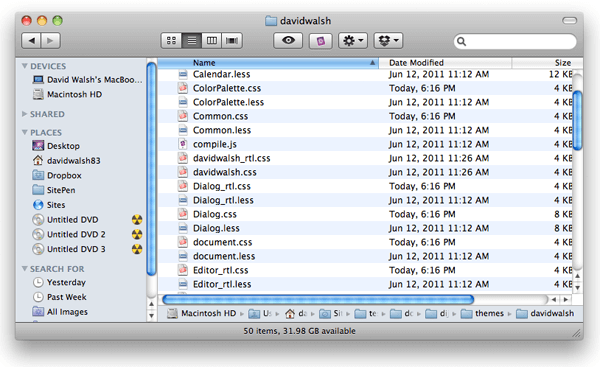Sort by Size column header
600x367 pixels.
[x=548, y=63]
